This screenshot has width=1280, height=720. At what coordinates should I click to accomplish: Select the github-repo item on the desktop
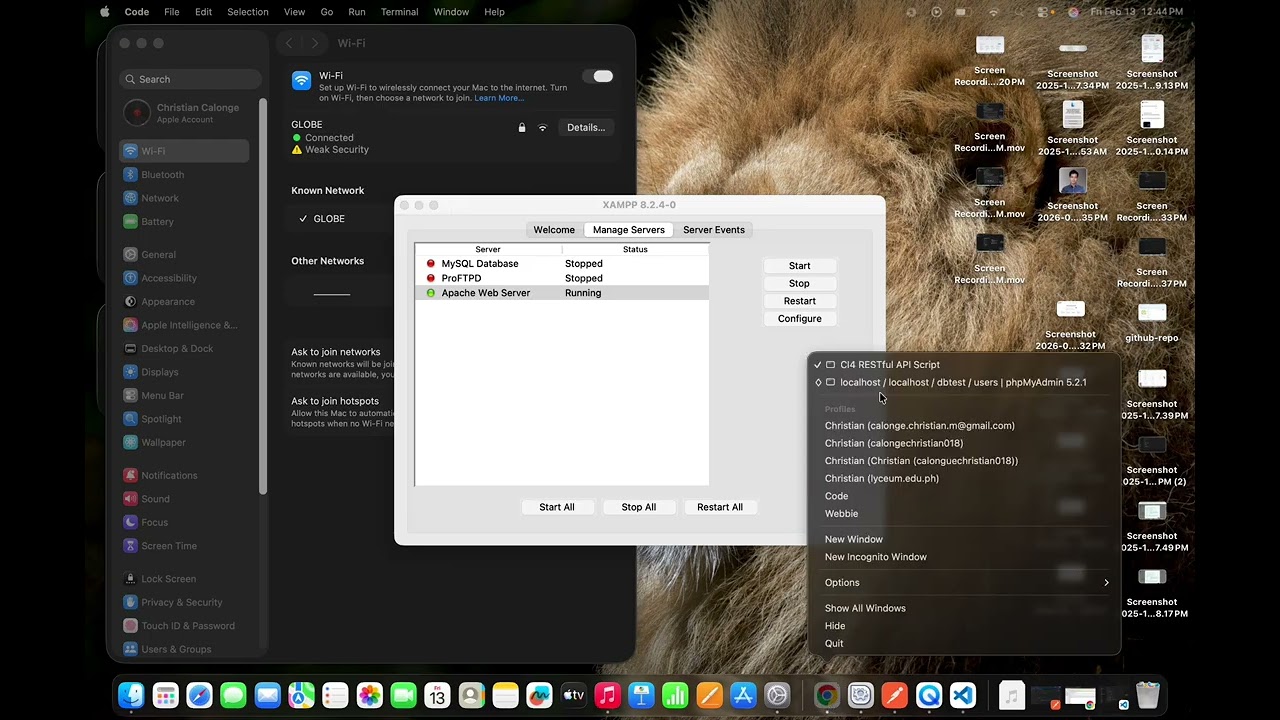click(1152, 322)
